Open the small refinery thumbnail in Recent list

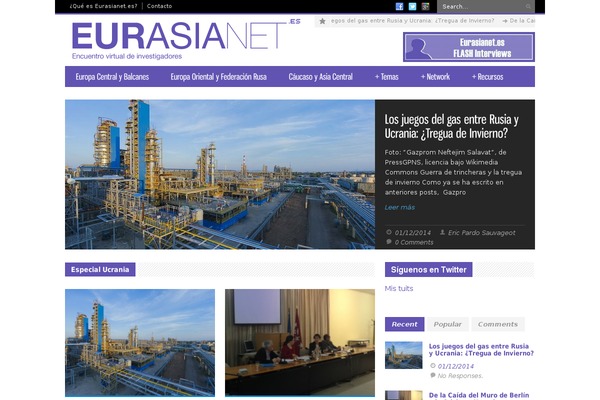(x=404, y=355)
